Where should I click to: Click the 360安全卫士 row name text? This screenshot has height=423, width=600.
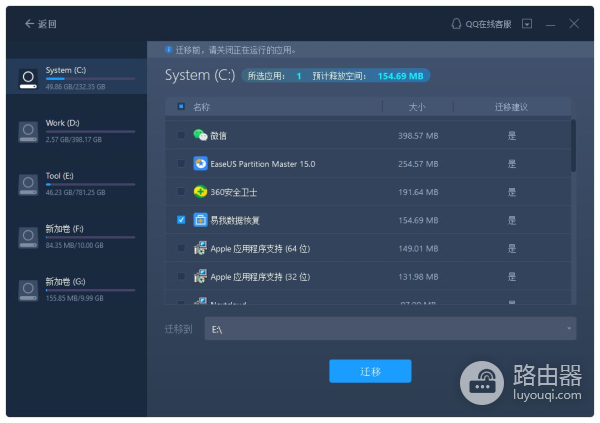click(x=233, y=192)
